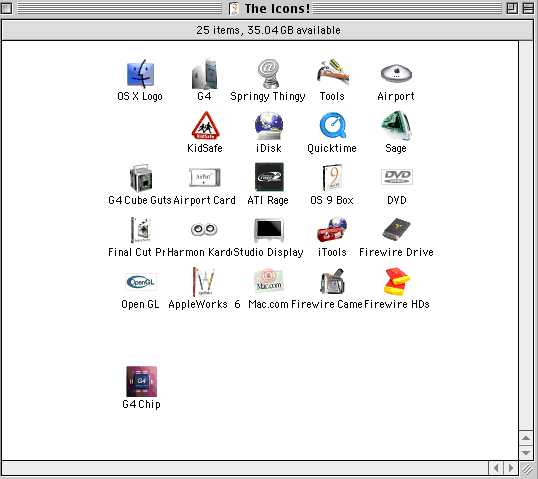The image size is (538, 479).
Task: Select the Airport base station icon
Action: point(396,73)
